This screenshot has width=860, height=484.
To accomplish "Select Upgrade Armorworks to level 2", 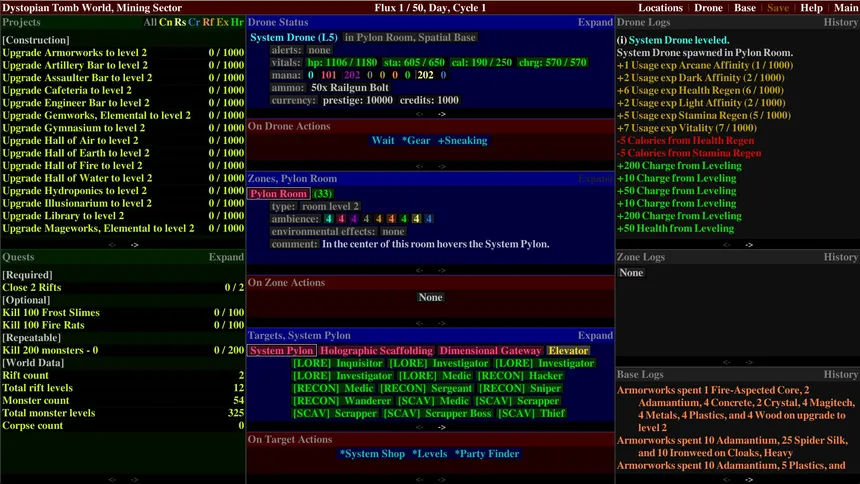I will tap(123, 53).
